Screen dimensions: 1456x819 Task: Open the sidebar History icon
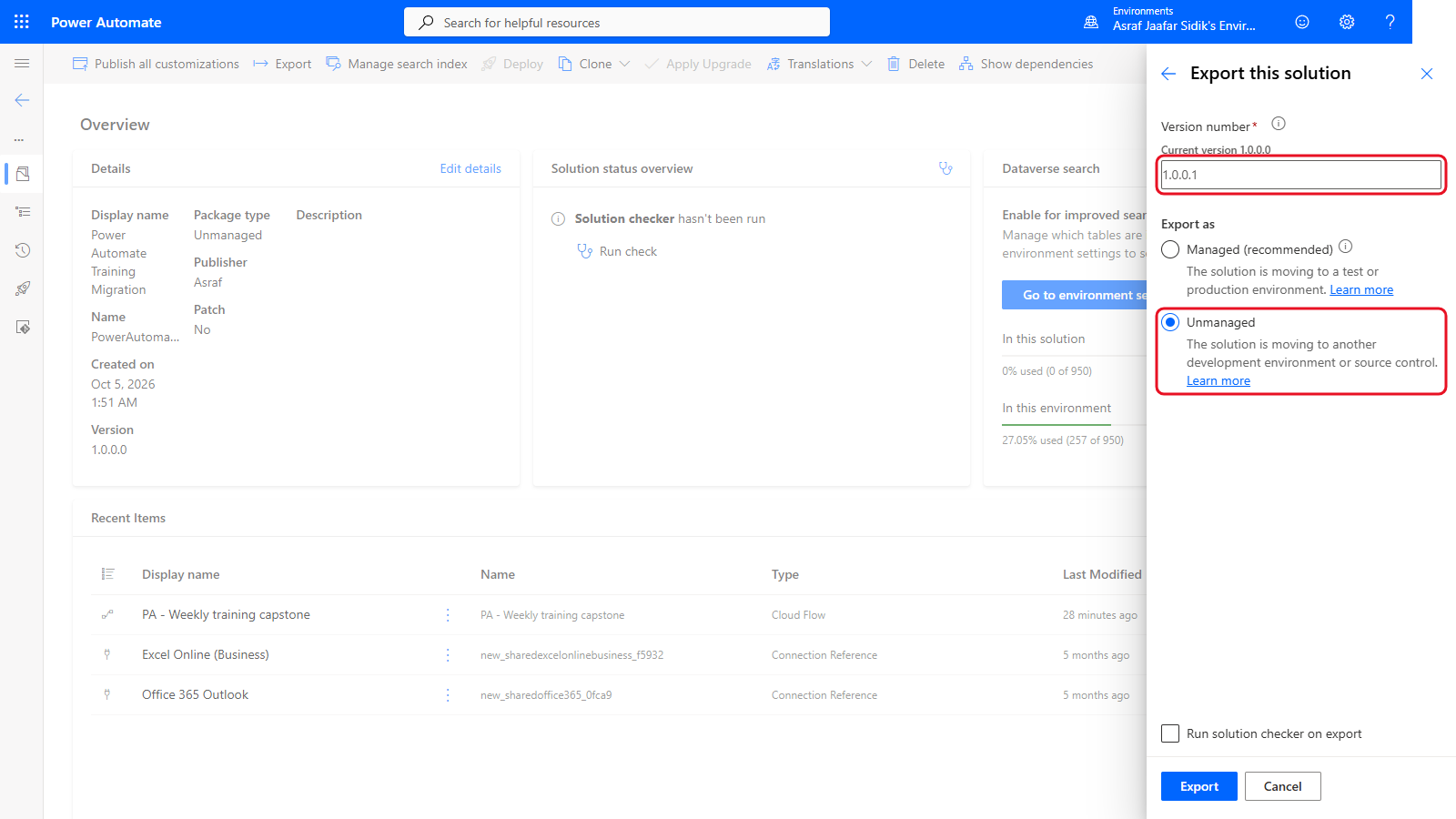click(23, 250)
